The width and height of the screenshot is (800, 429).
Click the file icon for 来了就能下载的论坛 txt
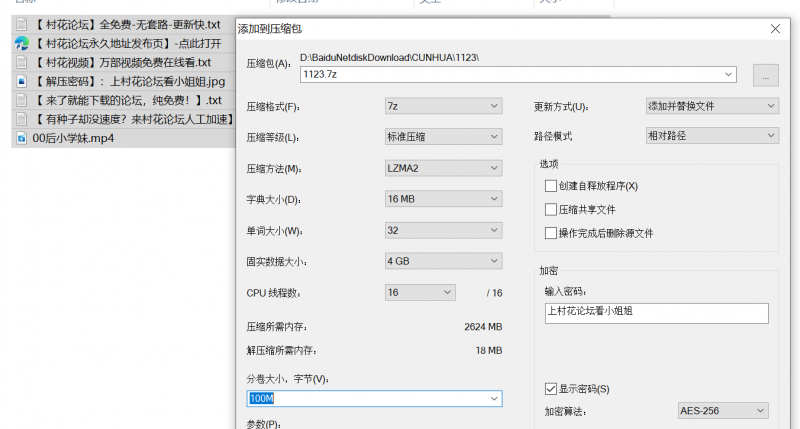tap(20, 101)
